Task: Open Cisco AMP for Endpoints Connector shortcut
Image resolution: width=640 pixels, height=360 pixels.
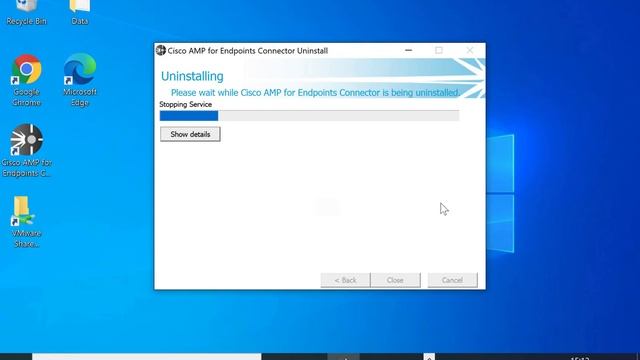Action: 27,151
